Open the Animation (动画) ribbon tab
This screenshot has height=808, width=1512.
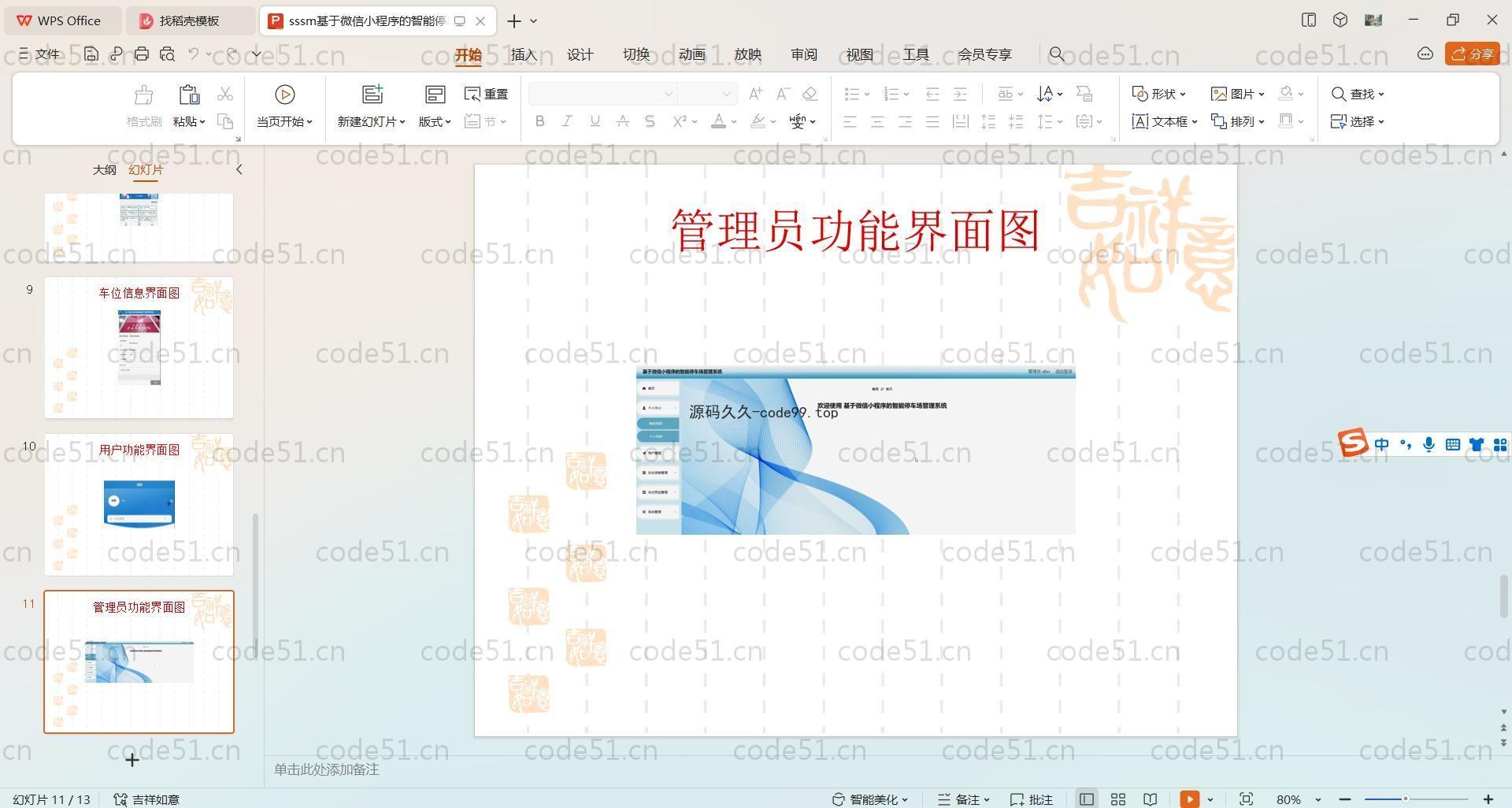coord(691,54)
